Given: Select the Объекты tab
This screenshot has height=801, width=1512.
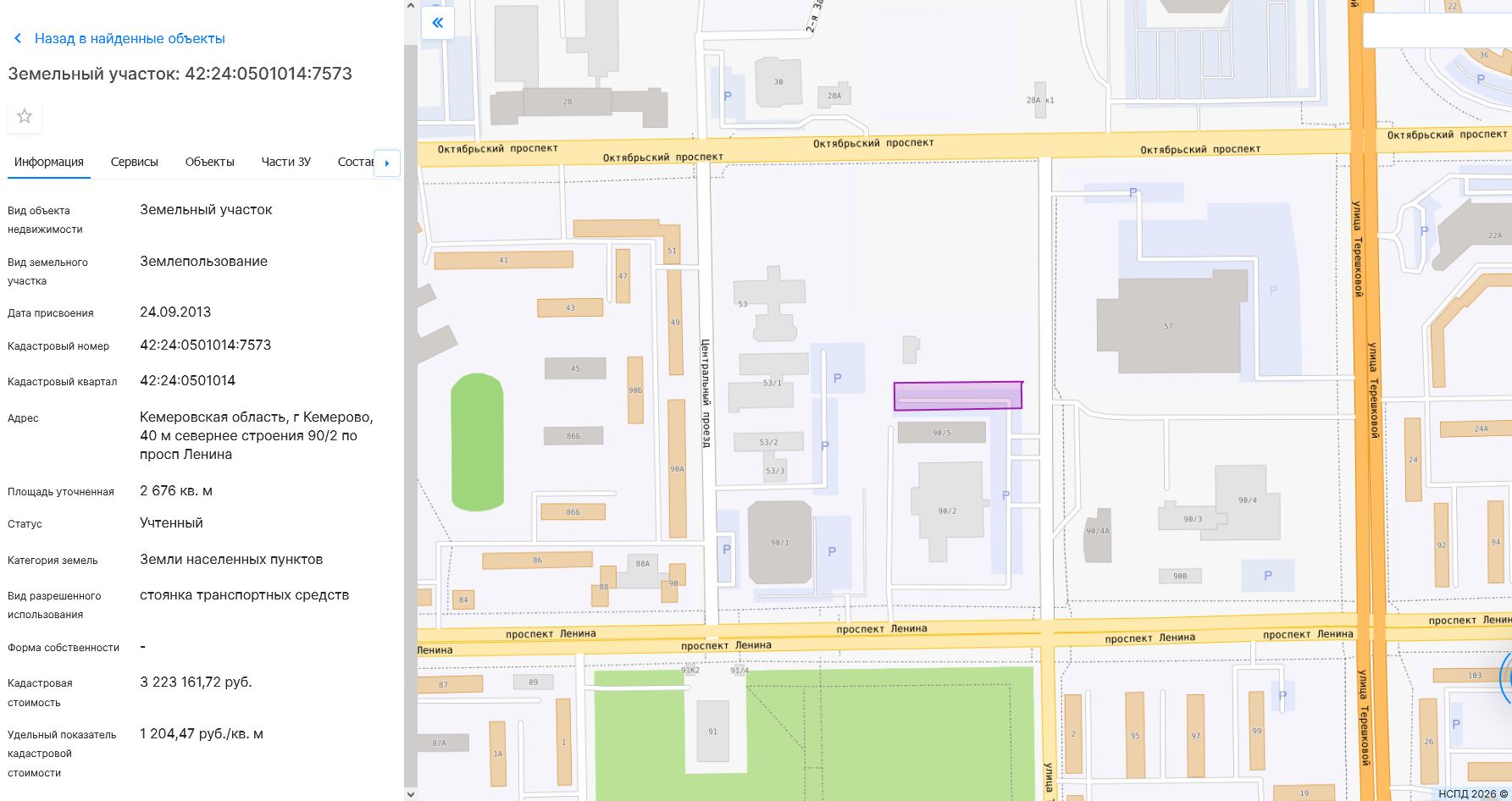Looking at the screenshot, I should [x=209, y=162].
